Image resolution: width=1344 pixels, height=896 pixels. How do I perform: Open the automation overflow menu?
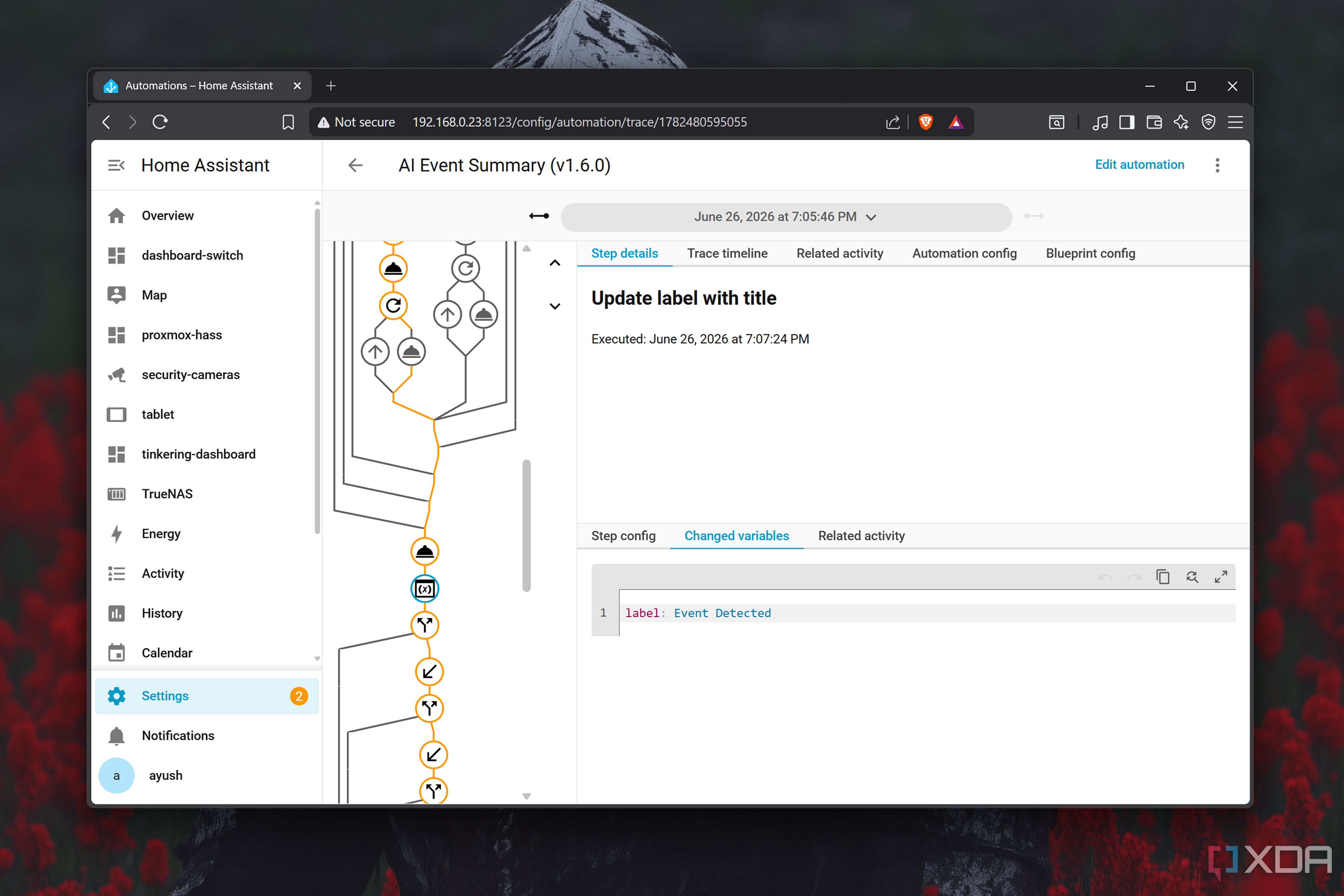tap(1217, 165)
